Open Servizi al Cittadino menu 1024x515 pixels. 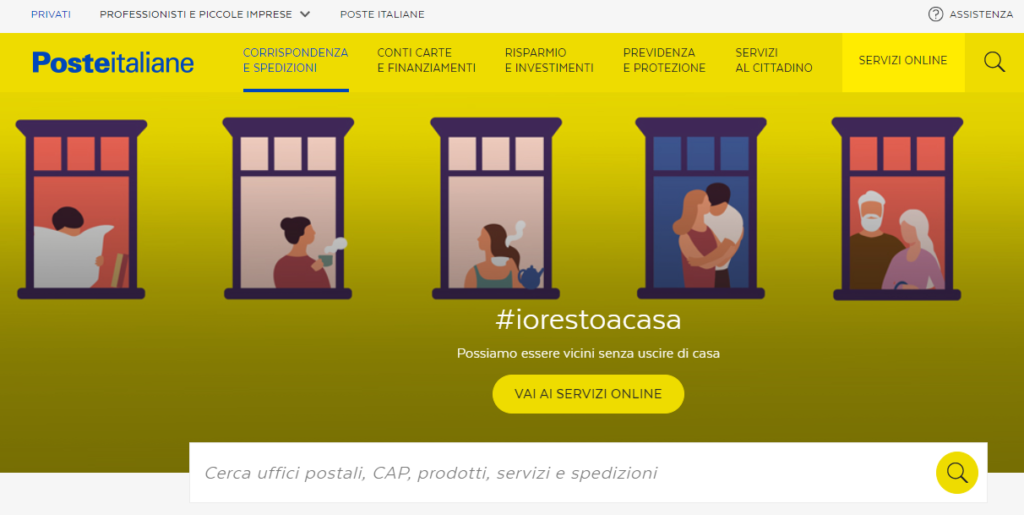774,60
